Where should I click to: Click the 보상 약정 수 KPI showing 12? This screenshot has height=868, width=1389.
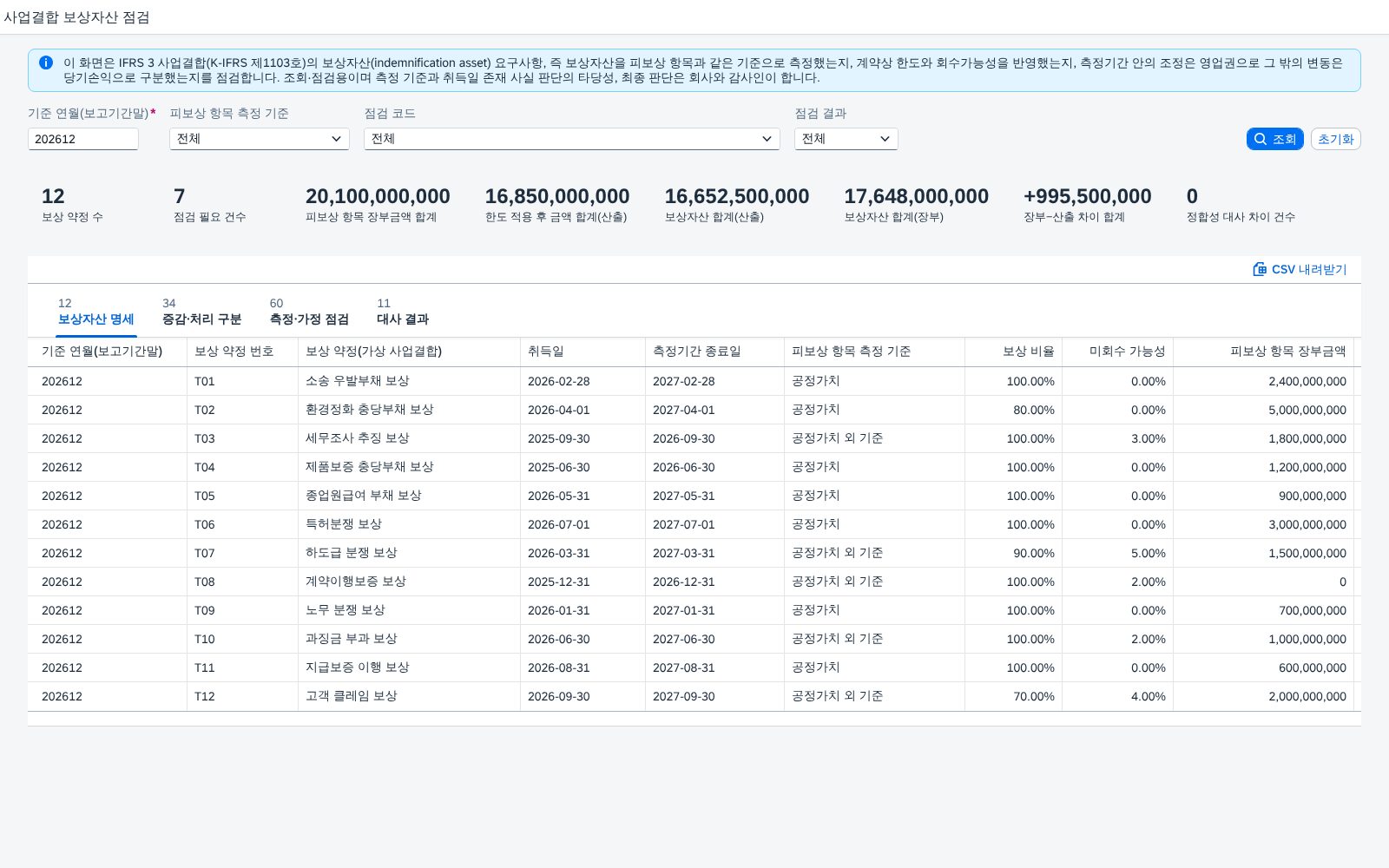tap(72, 205)
